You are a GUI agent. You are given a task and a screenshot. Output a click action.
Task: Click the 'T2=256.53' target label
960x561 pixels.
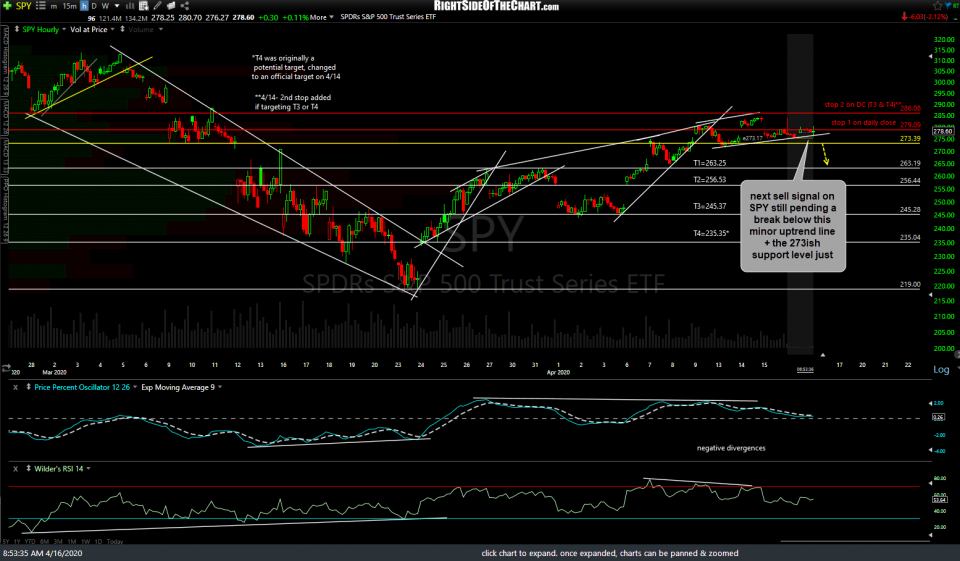[x=709, y=180]
